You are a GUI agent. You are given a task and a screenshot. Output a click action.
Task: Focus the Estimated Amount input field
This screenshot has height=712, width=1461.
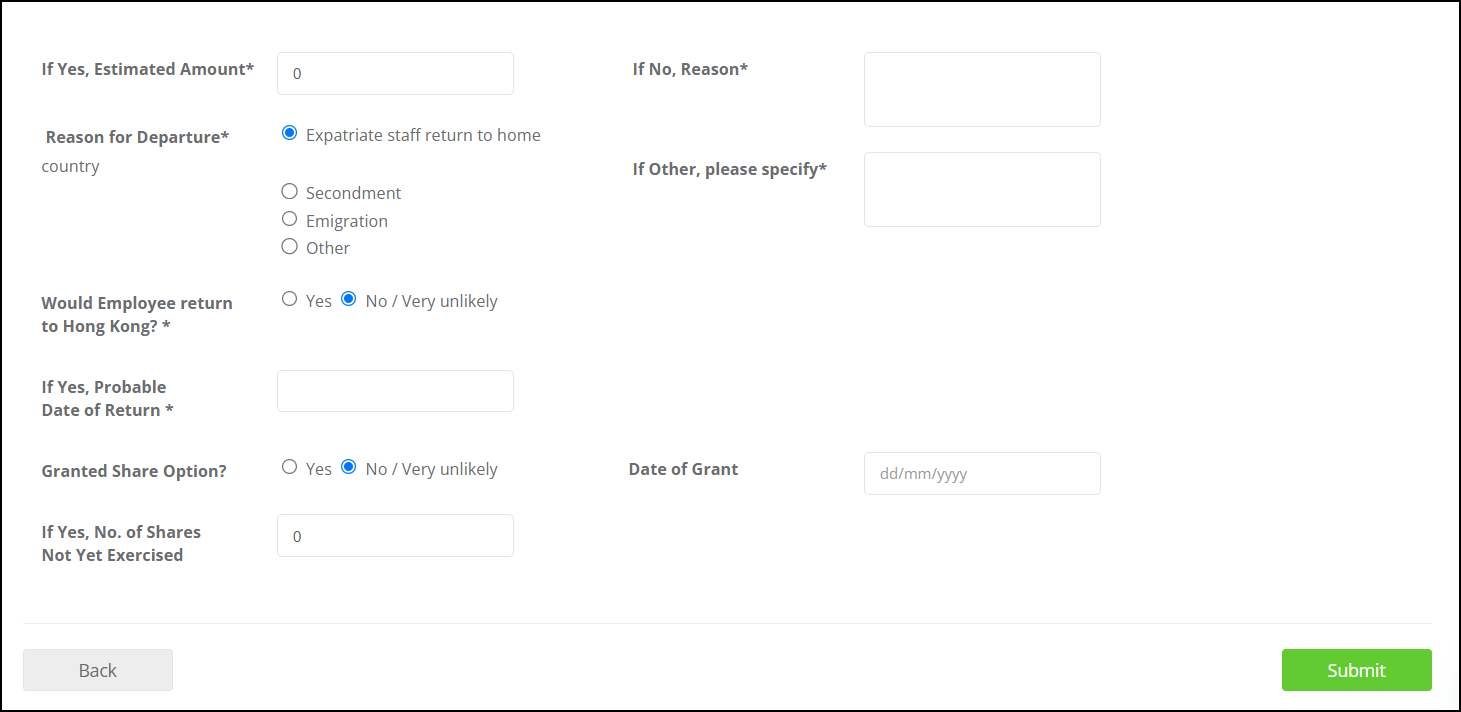(395, 74)
